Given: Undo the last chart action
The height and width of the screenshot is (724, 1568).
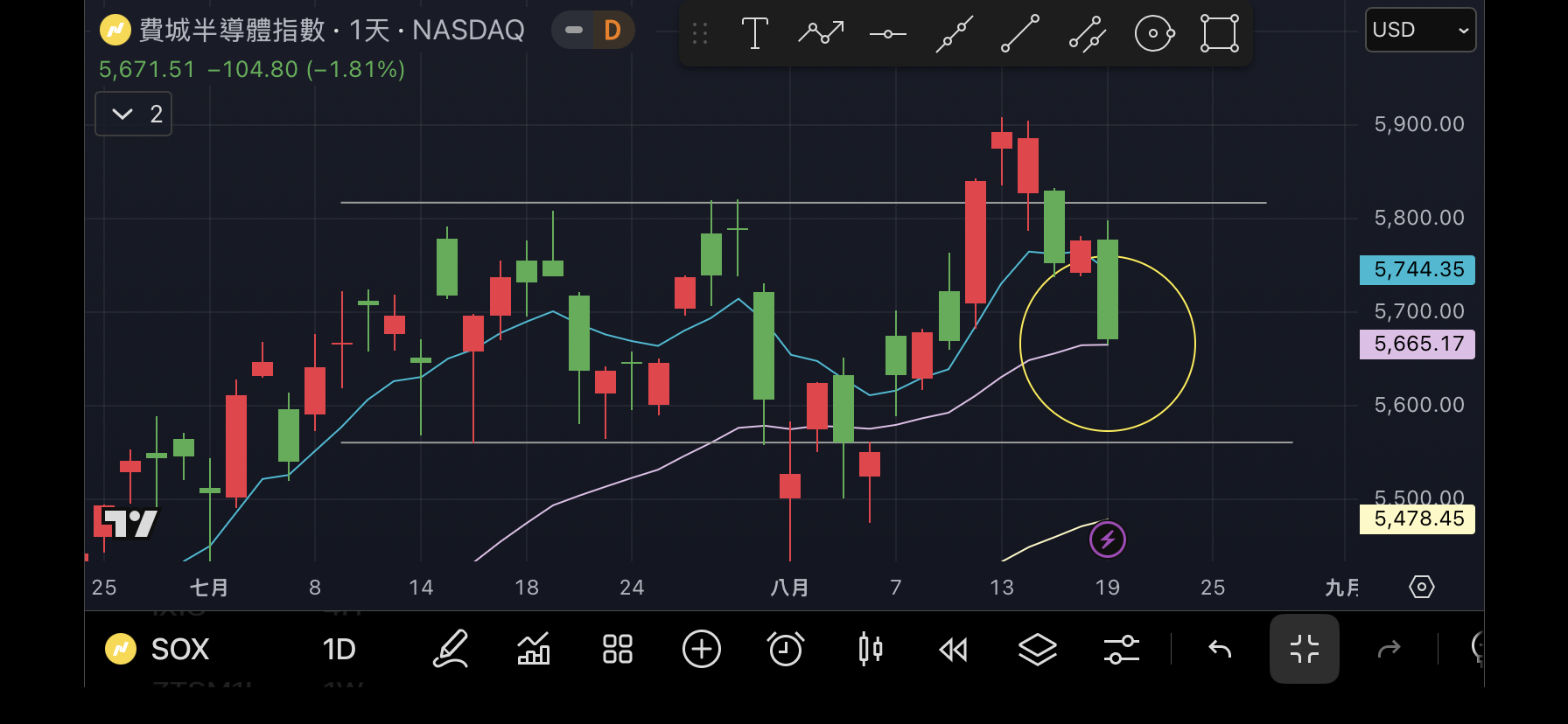Looking at the screenshot, I should tap(1220, 649).
